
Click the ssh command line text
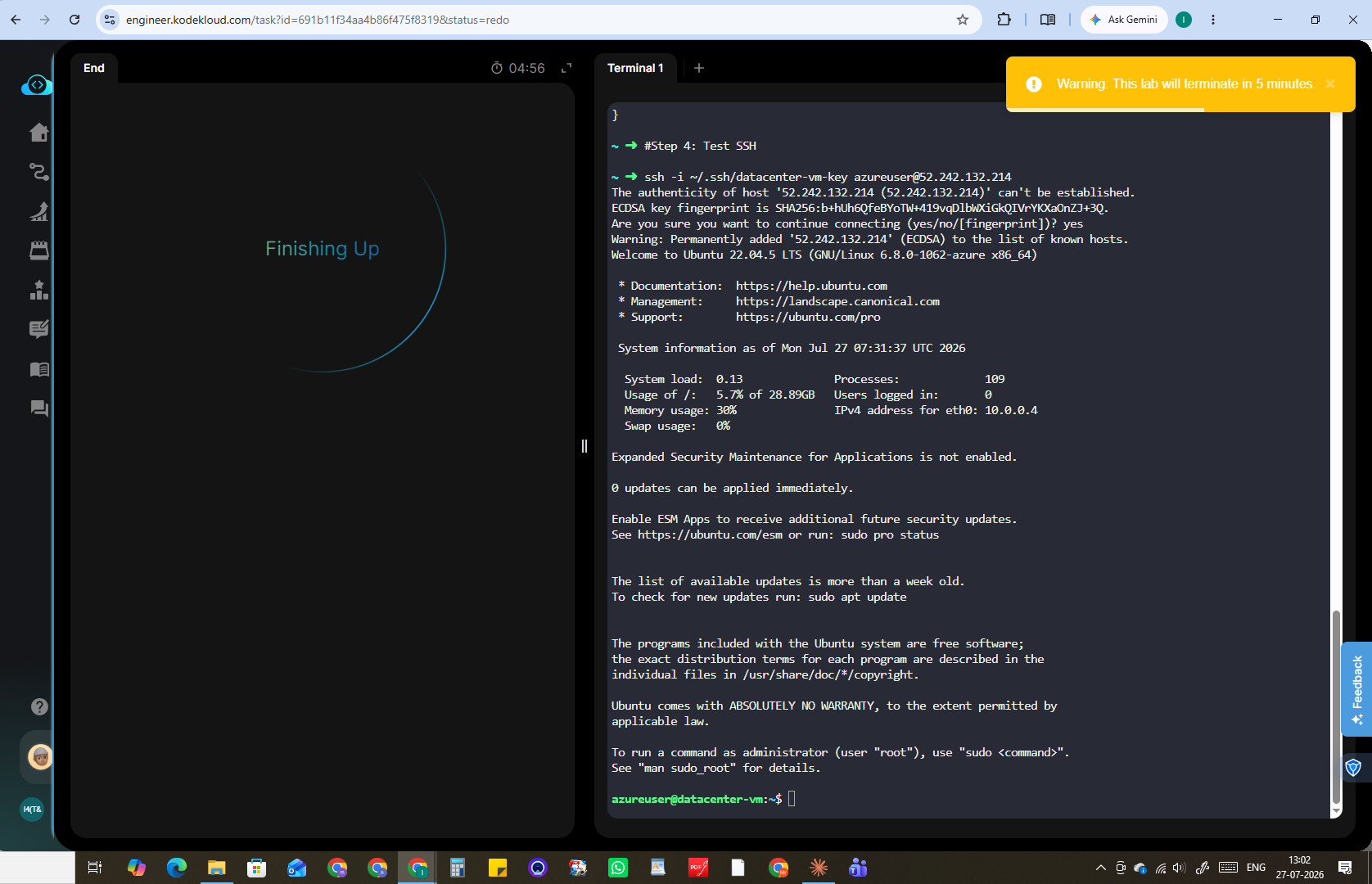tap(828, 177)
